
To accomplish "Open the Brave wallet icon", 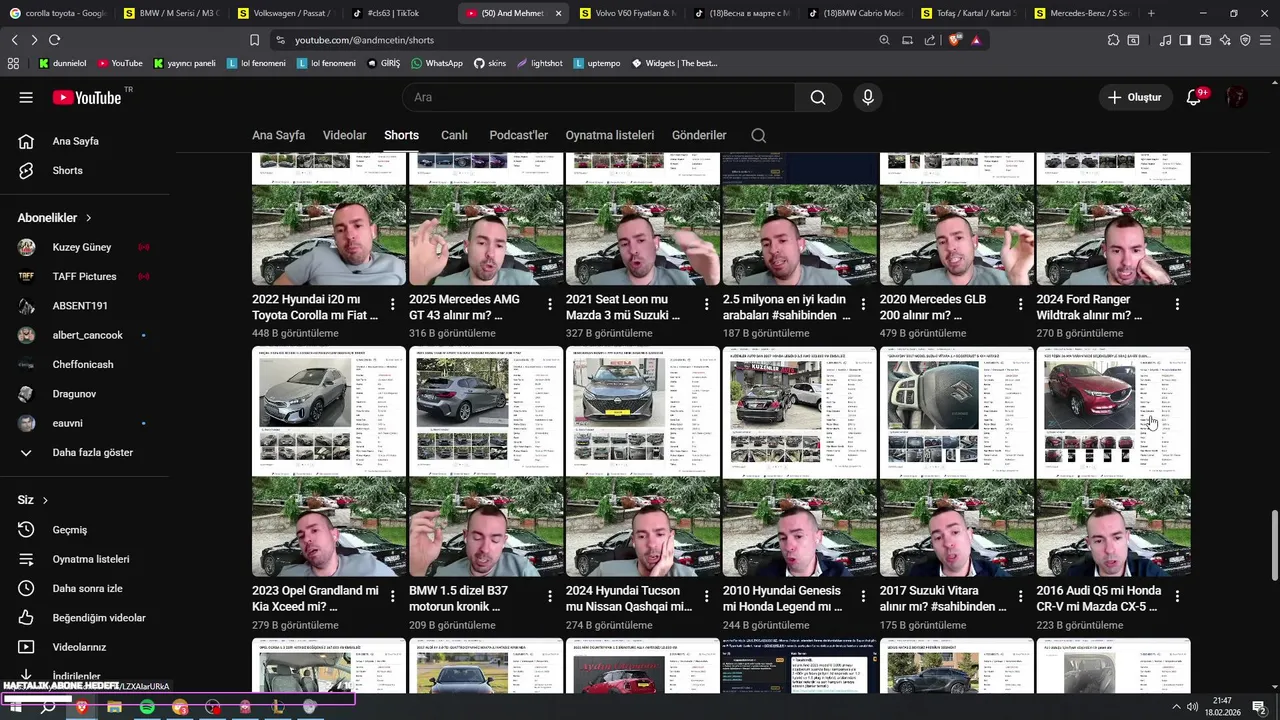I will pyautogui.click(x=1205, y=40).
